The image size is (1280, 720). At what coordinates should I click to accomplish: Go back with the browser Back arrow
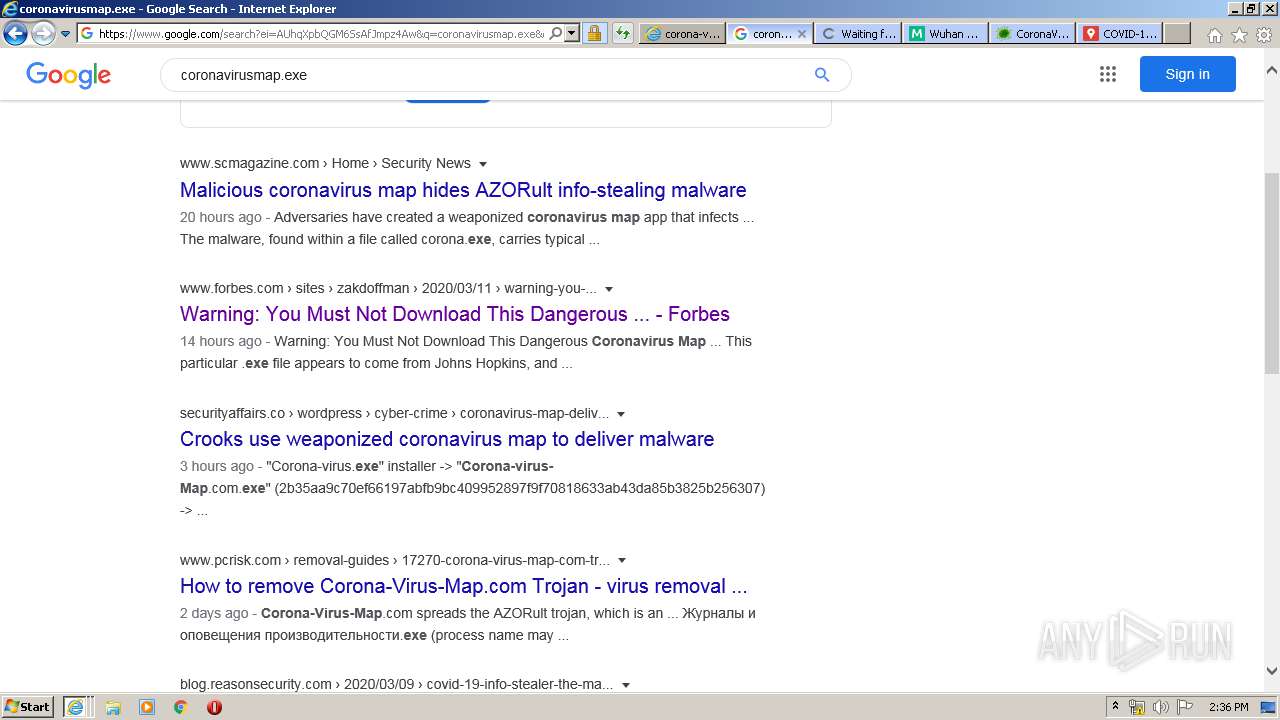click(x=15, y=33)
